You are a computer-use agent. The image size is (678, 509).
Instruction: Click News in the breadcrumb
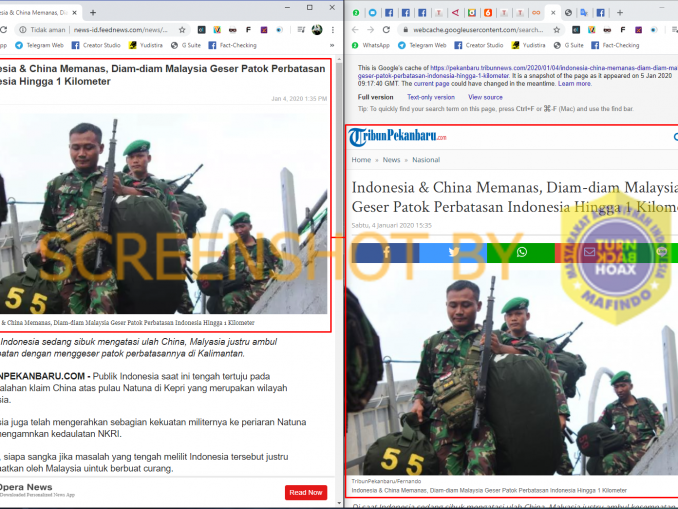pyautogui.click(x=391, y=160)
